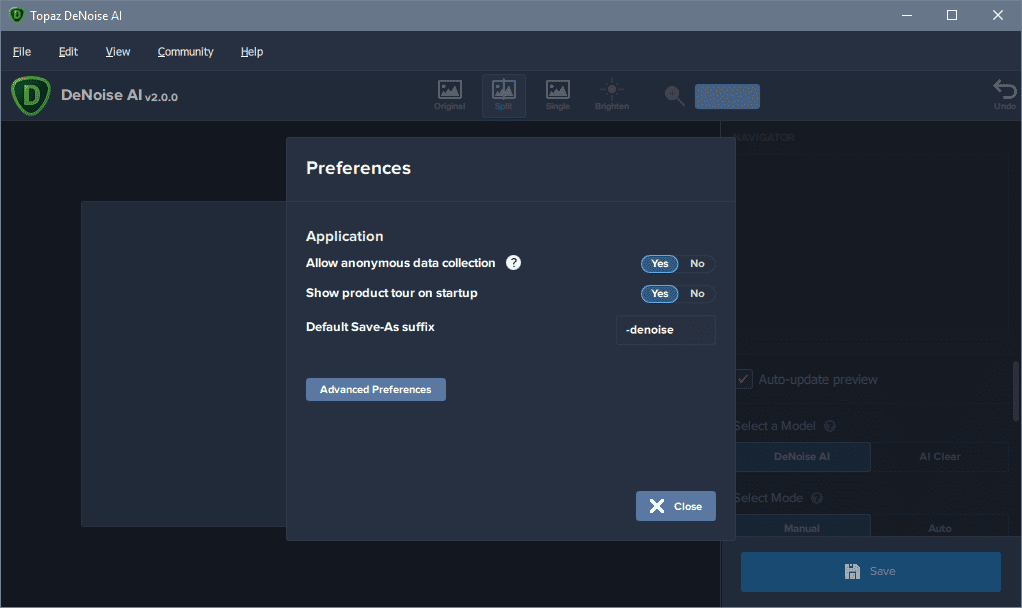Click the help icon next to Select a Model
The height and width of the screenshot is (608, 1022).
click(x=830, y=426)
